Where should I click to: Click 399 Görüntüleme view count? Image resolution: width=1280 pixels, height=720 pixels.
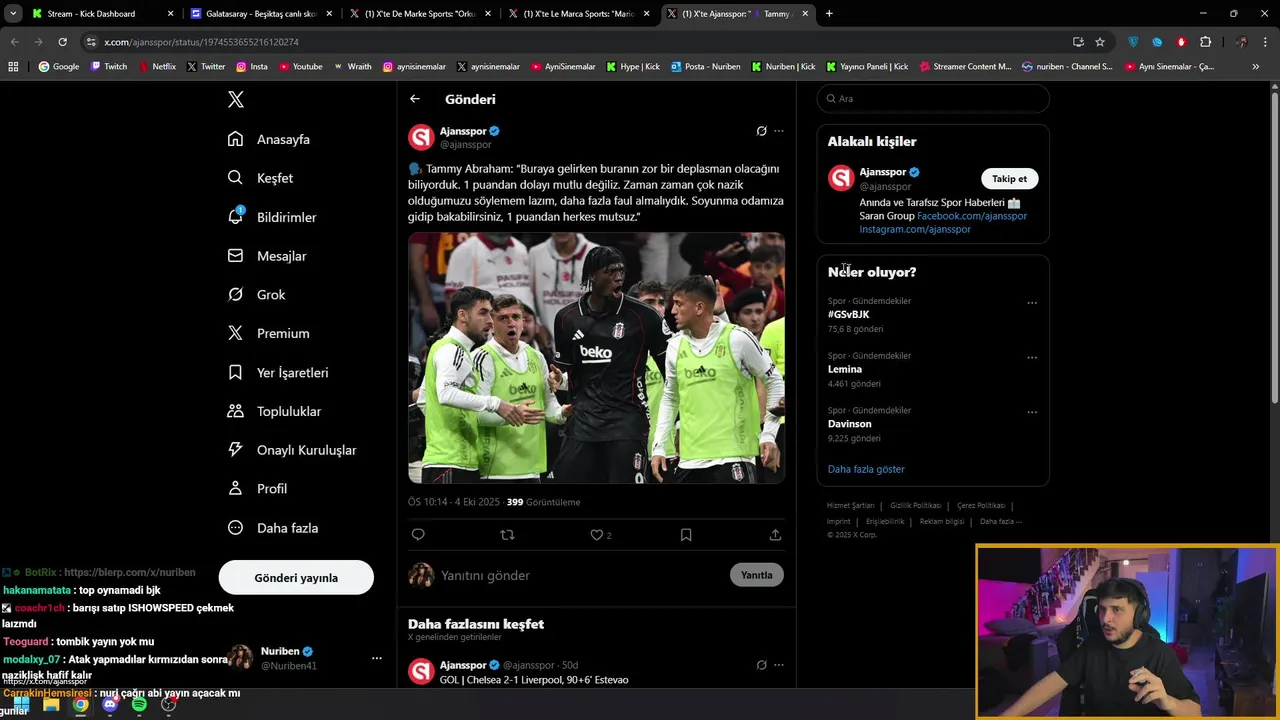click(543, 502)
